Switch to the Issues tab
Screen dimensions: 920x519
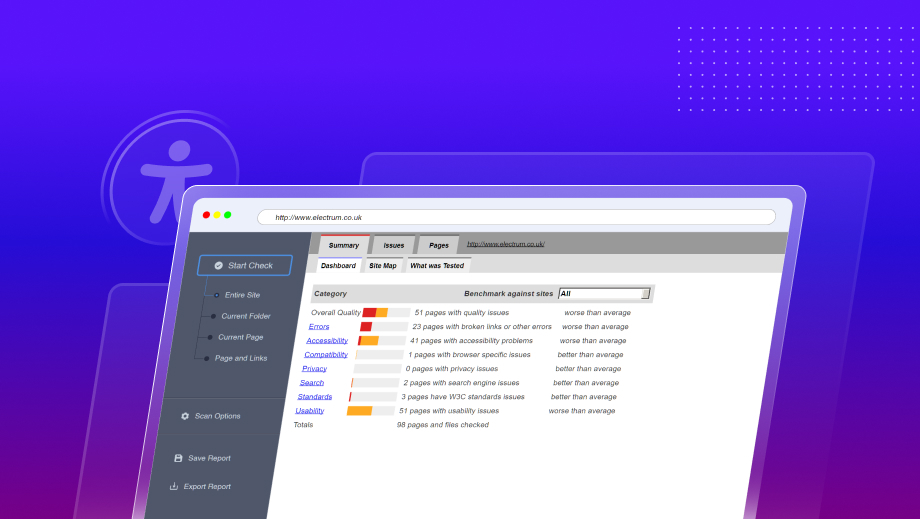click(x=394, y=245)
